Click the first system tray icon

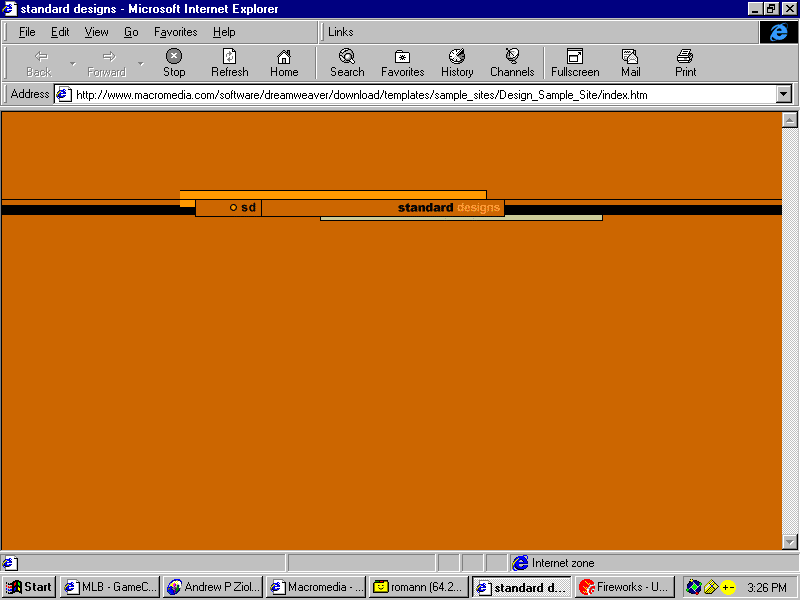click(x=693, y=587)
